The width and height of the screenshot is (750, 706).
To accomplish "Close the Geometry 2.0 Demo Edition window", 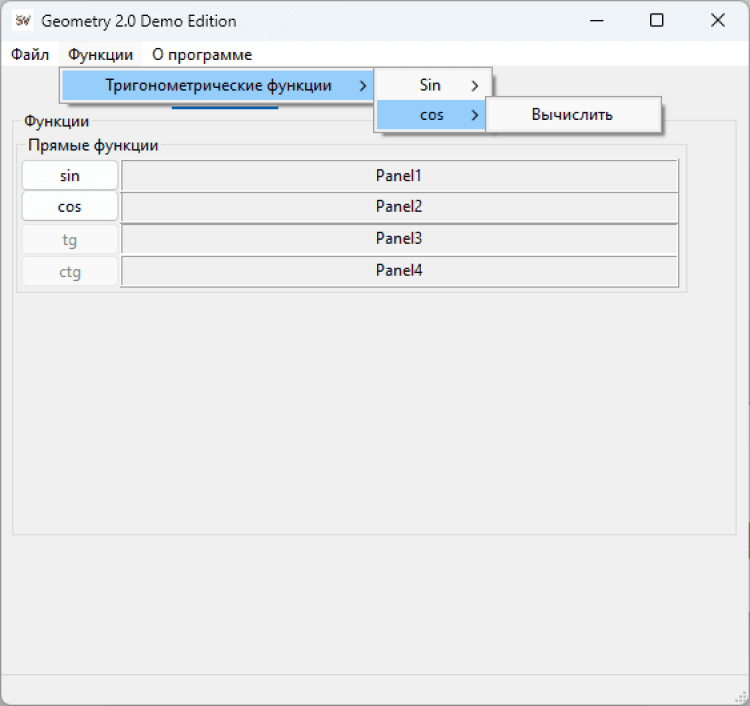I will pos(717,20).
